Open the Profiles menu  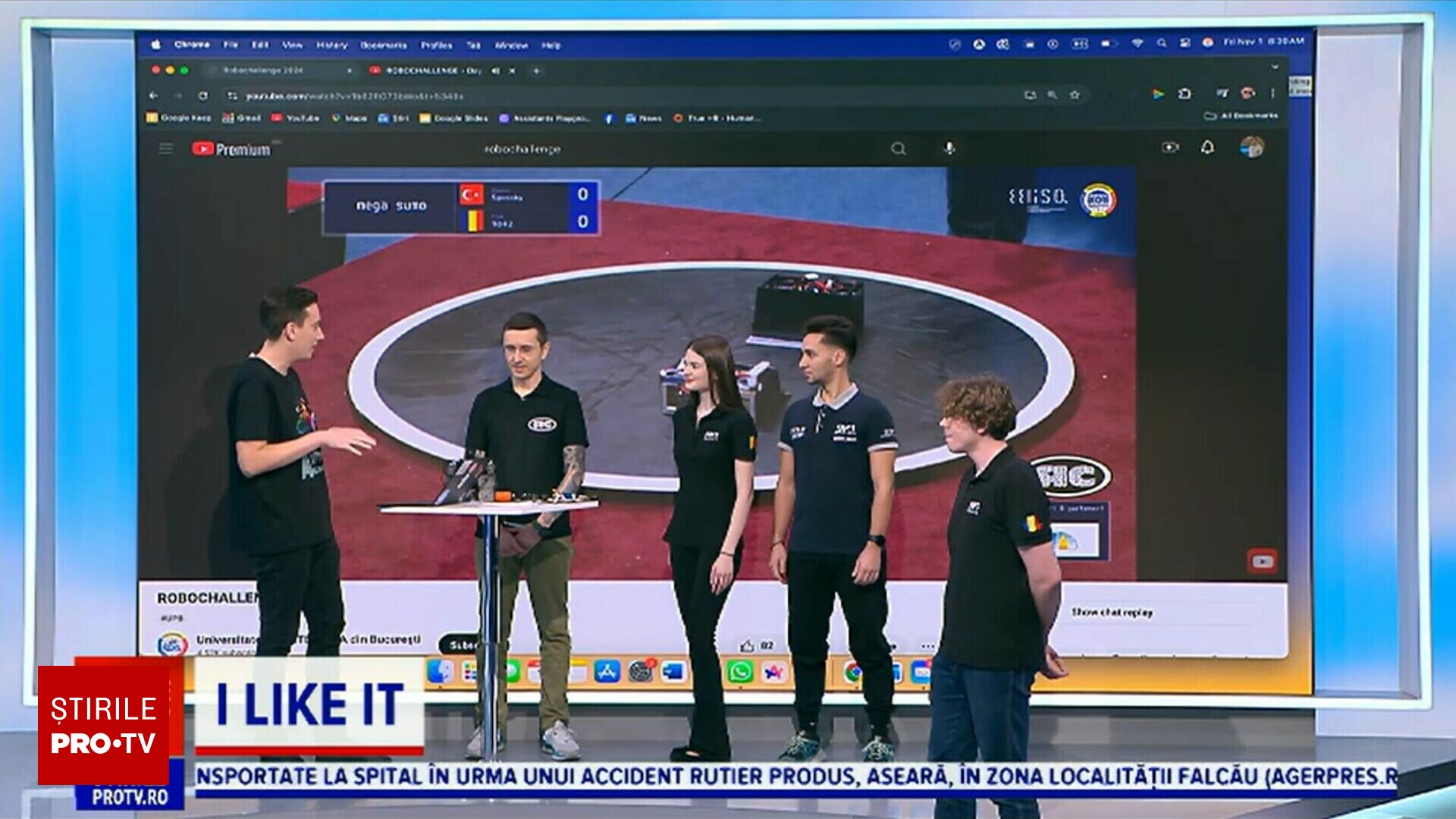tap(437, 45)
